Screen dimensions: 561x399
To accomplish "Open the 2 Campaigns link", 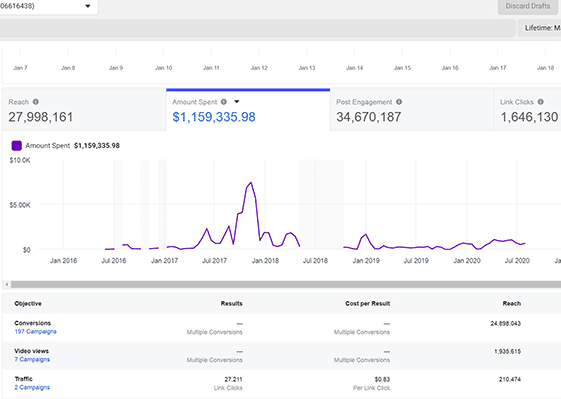I will pos(32,388).
